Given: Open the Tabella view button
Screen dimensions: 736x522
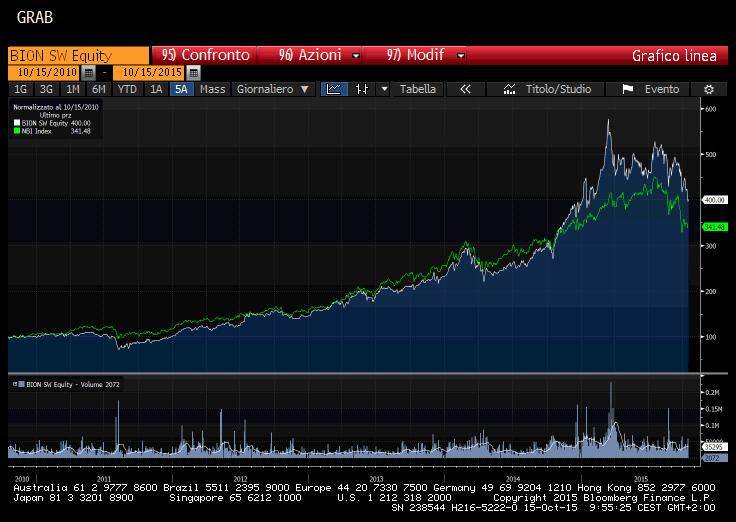Looking at the screenshot, I should pos(417,89).
